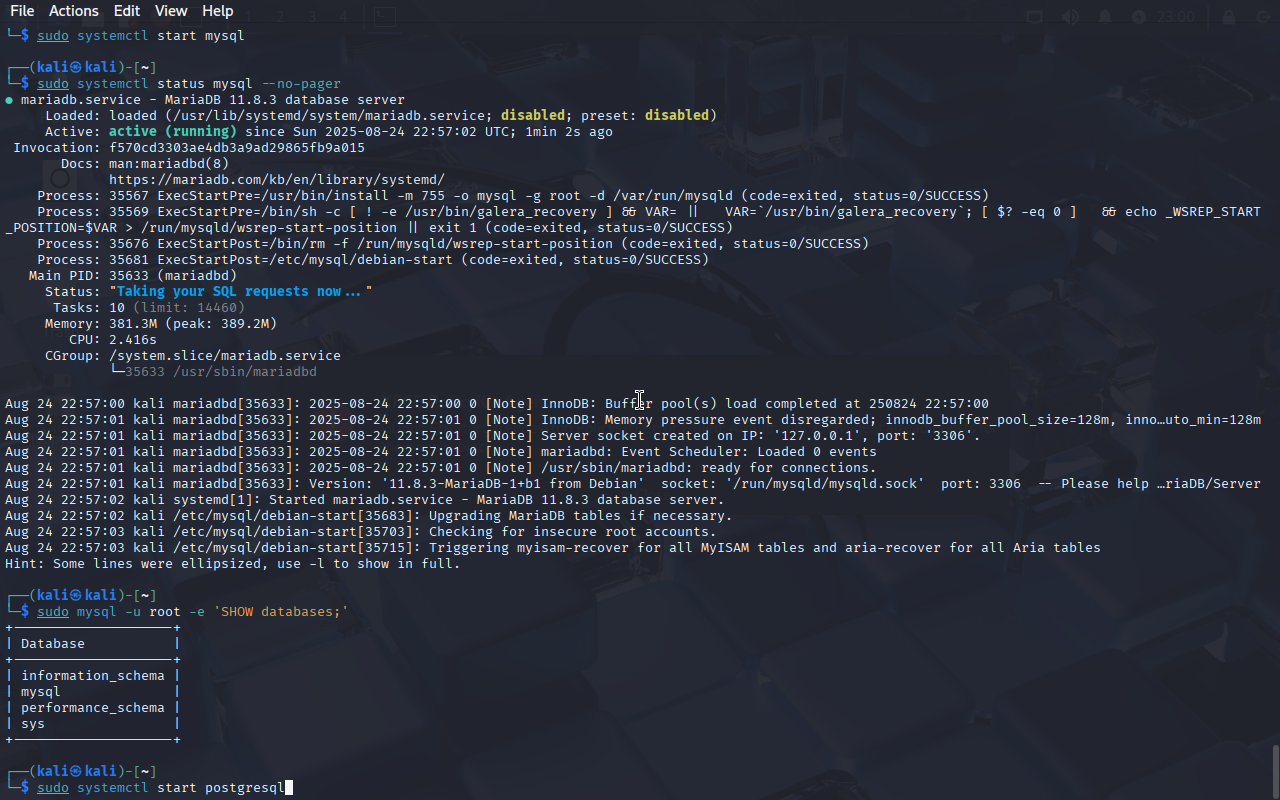The width and height of the screenshot is (1280, 800).
Task: Click the 'sys' database row
Action: 33,724
